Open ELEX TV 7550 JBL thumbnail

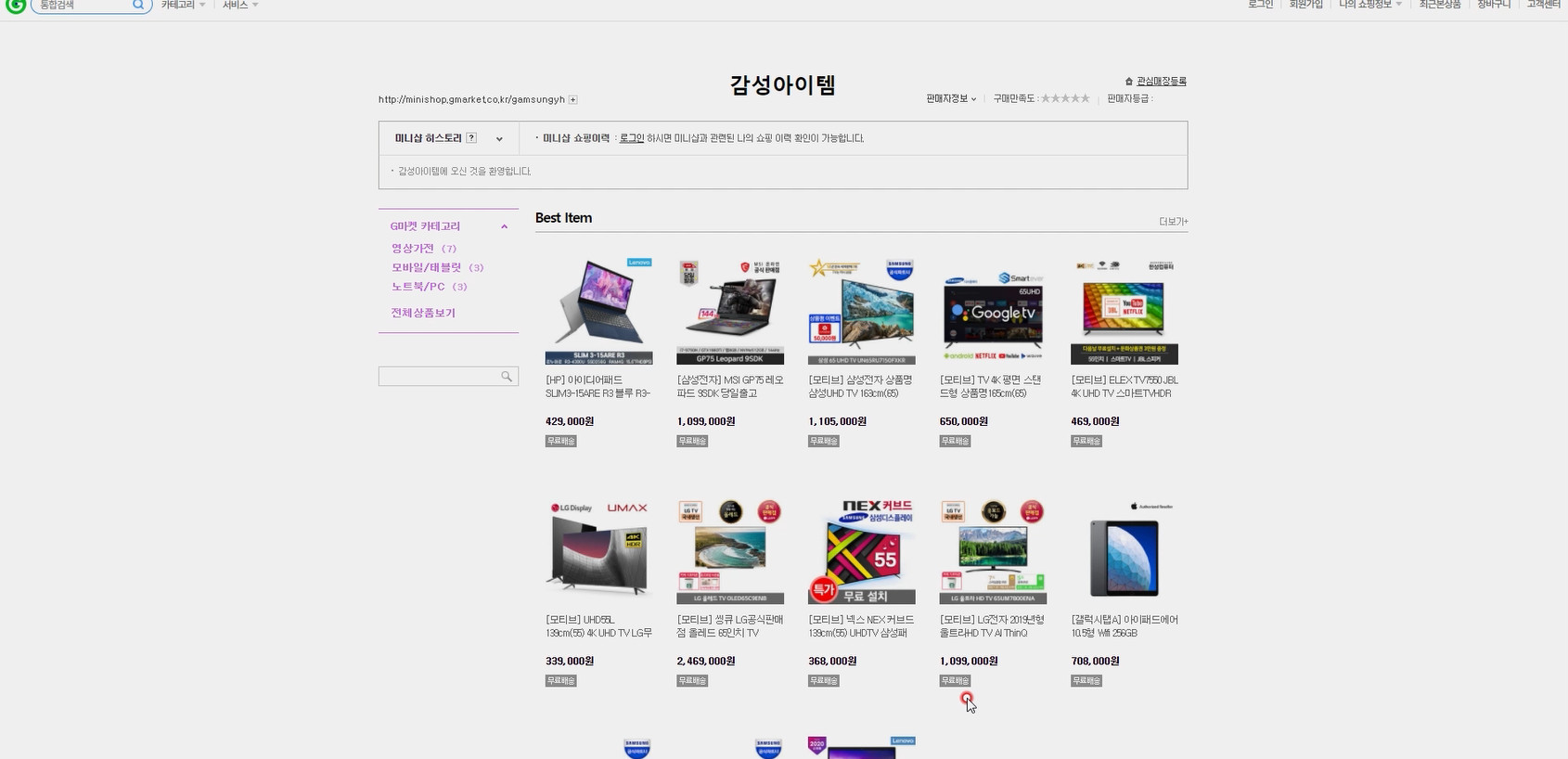point(1125,311)
